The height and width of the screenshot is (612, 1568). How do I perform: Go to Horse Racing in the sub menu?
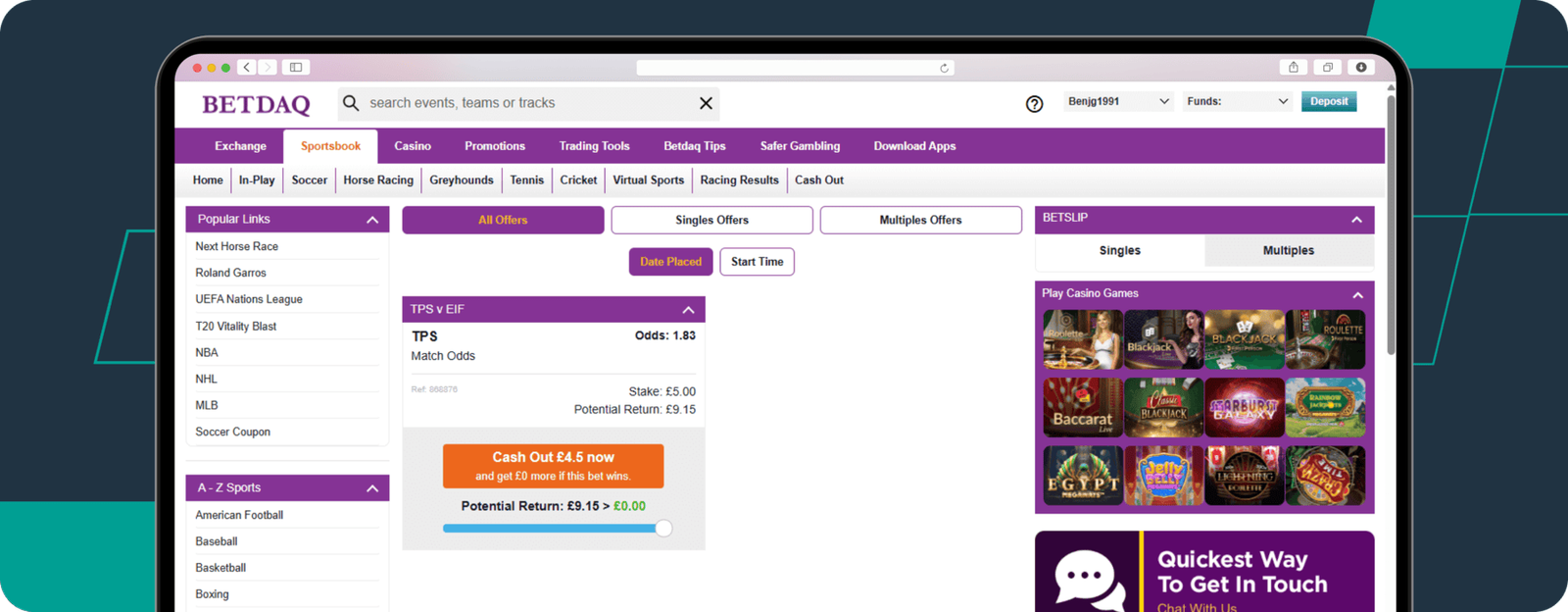(x=378, y=180)
